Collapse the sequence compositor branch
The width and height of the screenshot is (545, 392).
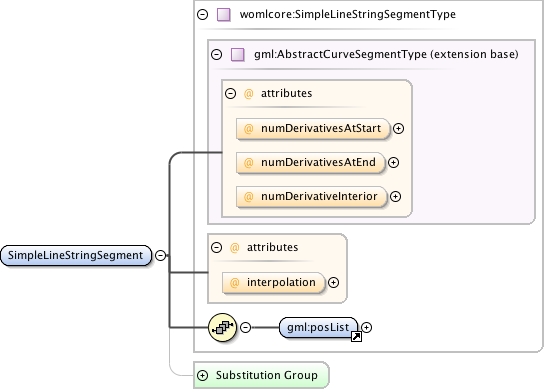coord(245,327)
